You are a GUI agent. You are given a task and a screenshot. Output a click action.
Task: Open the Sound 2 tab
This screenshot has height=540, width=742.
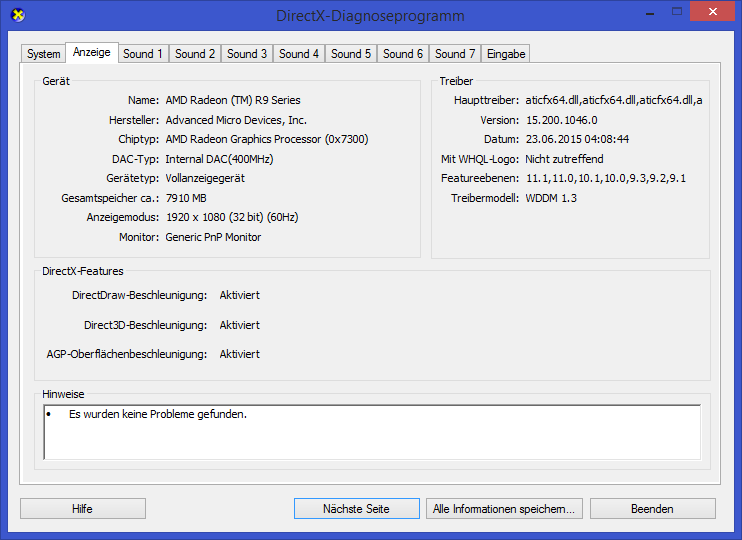tap(195, 54)
